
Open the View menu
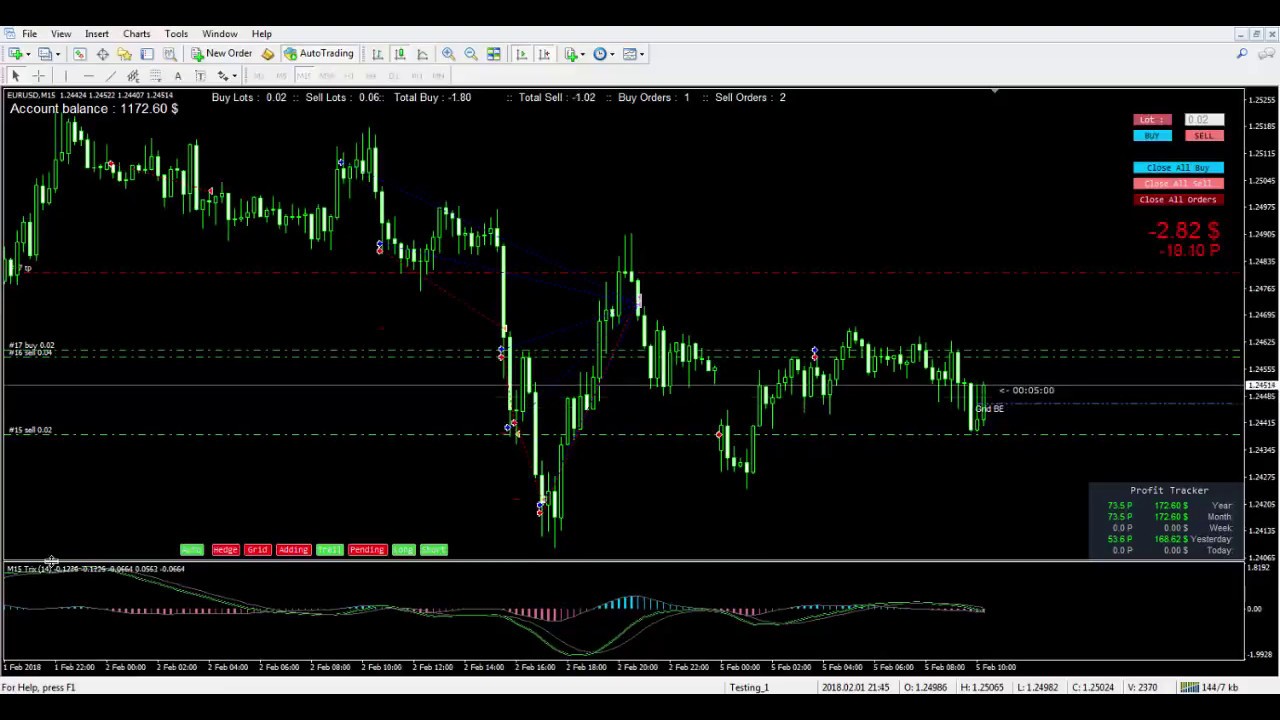(61, 34)
